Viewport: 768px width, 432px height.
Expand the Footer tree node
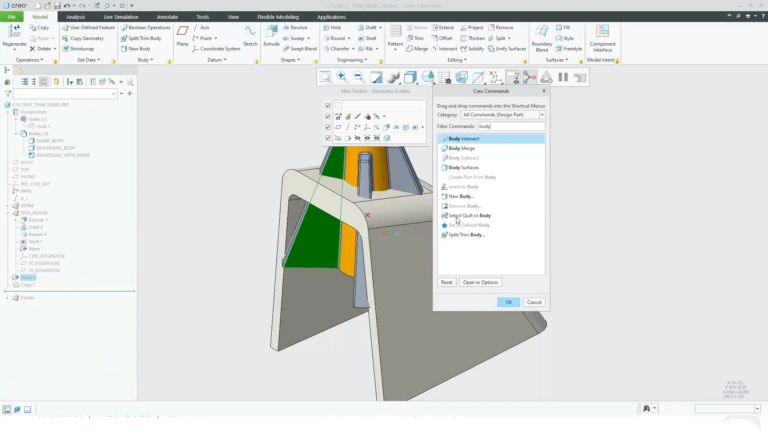point(7,298)
